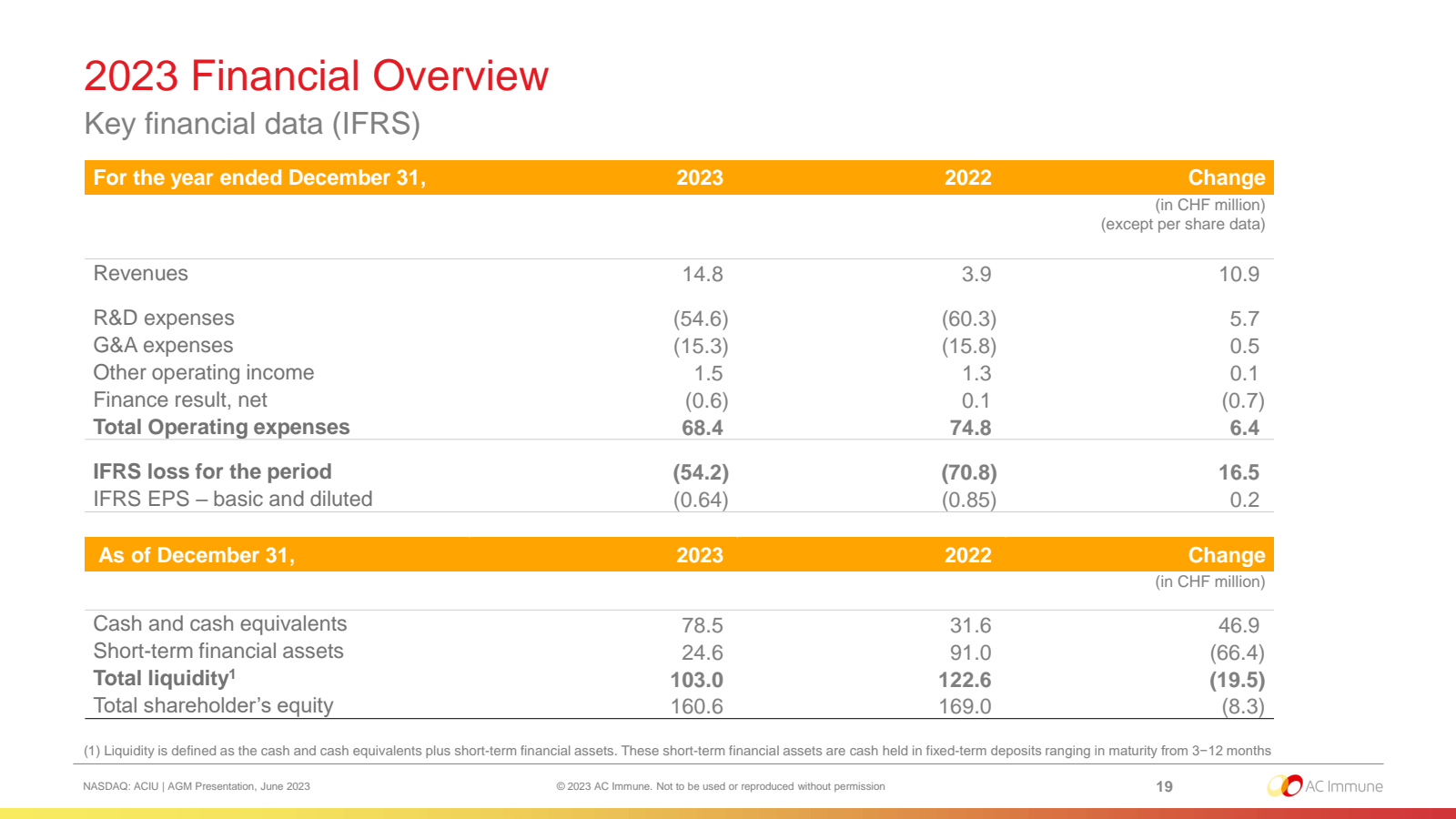Click R&D expenses change value 5.7

pos(1244,319)
